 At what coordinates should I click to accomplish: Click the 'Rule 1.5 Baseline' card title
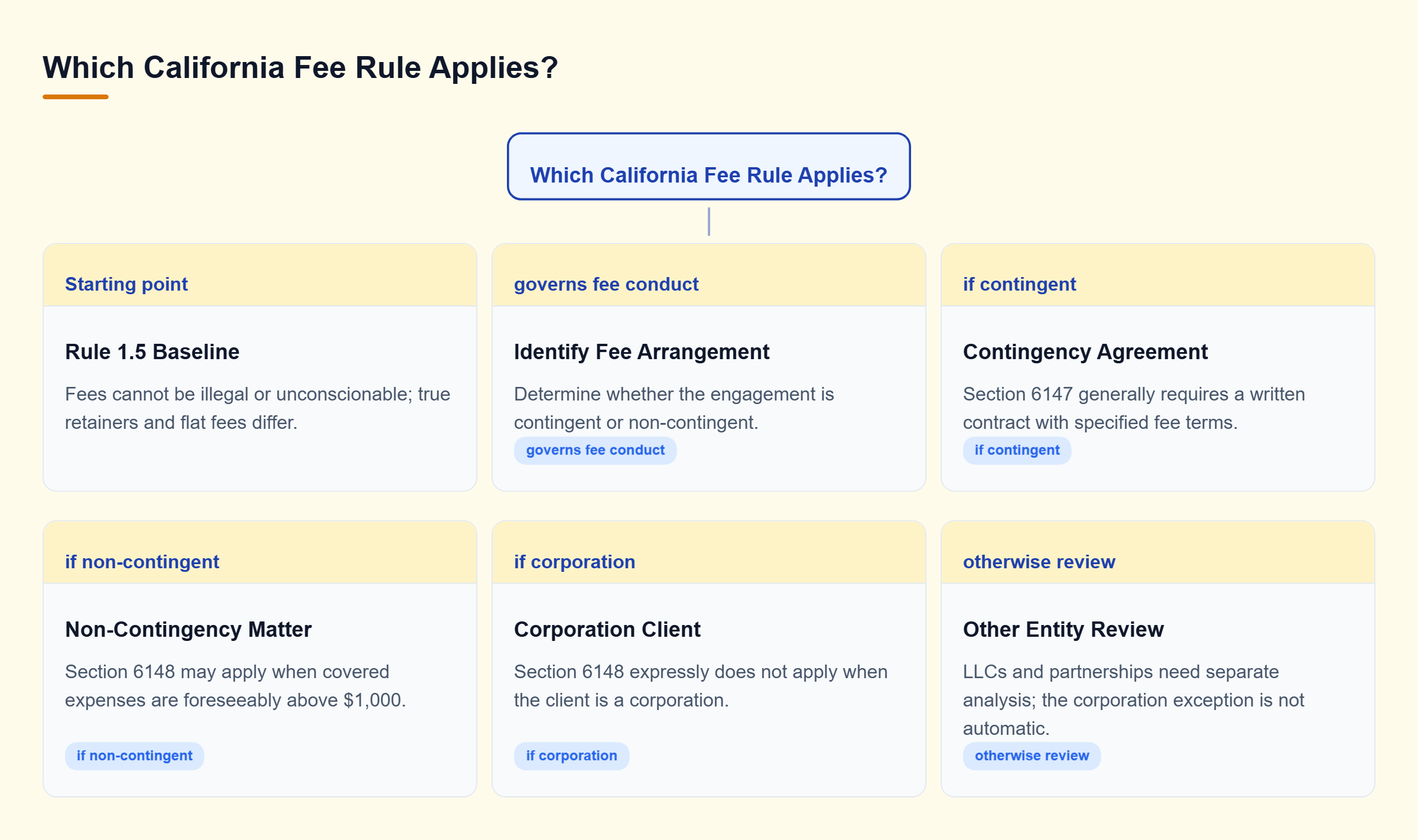click(152, 351)
